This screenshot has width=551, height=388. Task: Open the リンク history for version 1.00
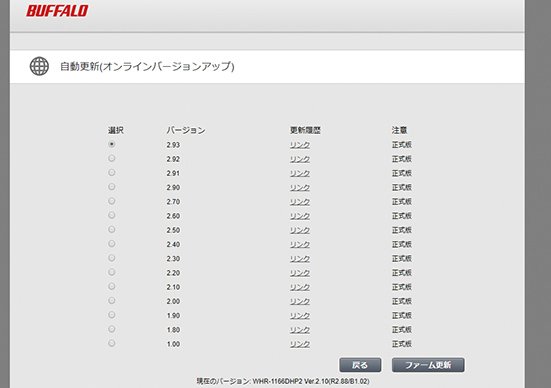[300, 344]
